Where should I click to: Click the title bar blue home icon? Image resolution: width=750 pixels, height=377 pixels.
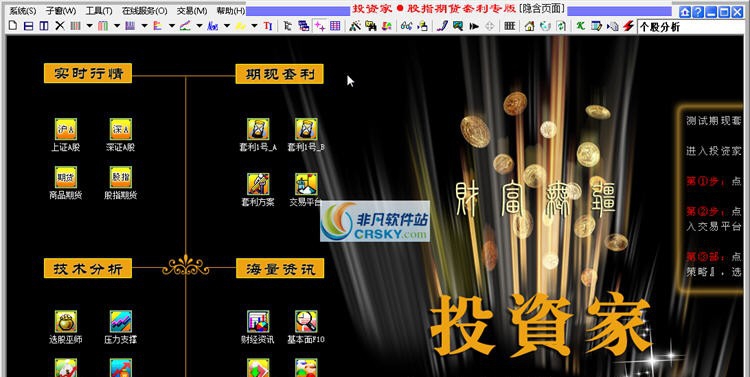(685, 12)
